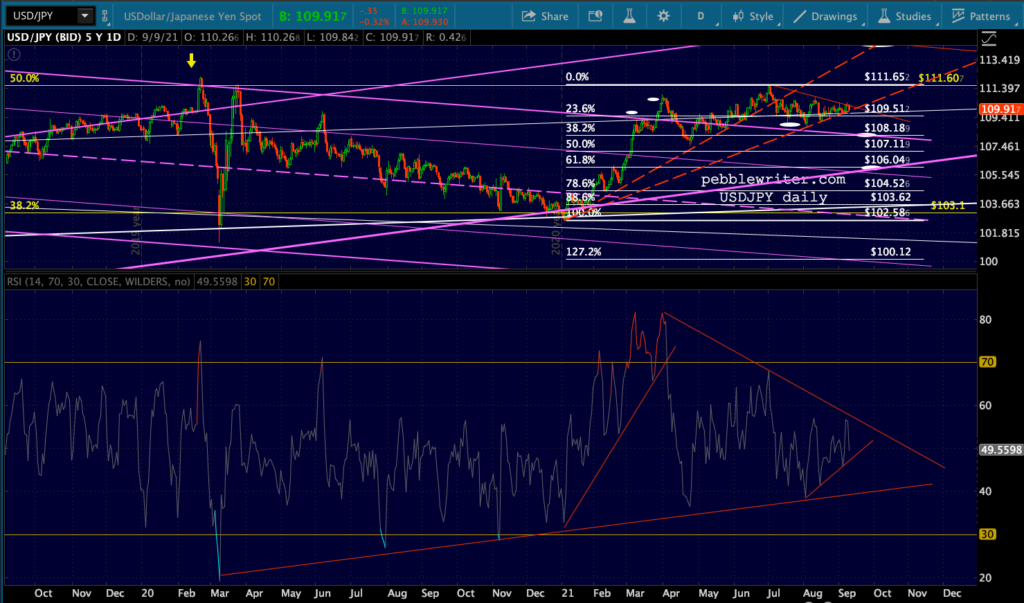Click the chart mode icon above price axis

click(989, 38)
